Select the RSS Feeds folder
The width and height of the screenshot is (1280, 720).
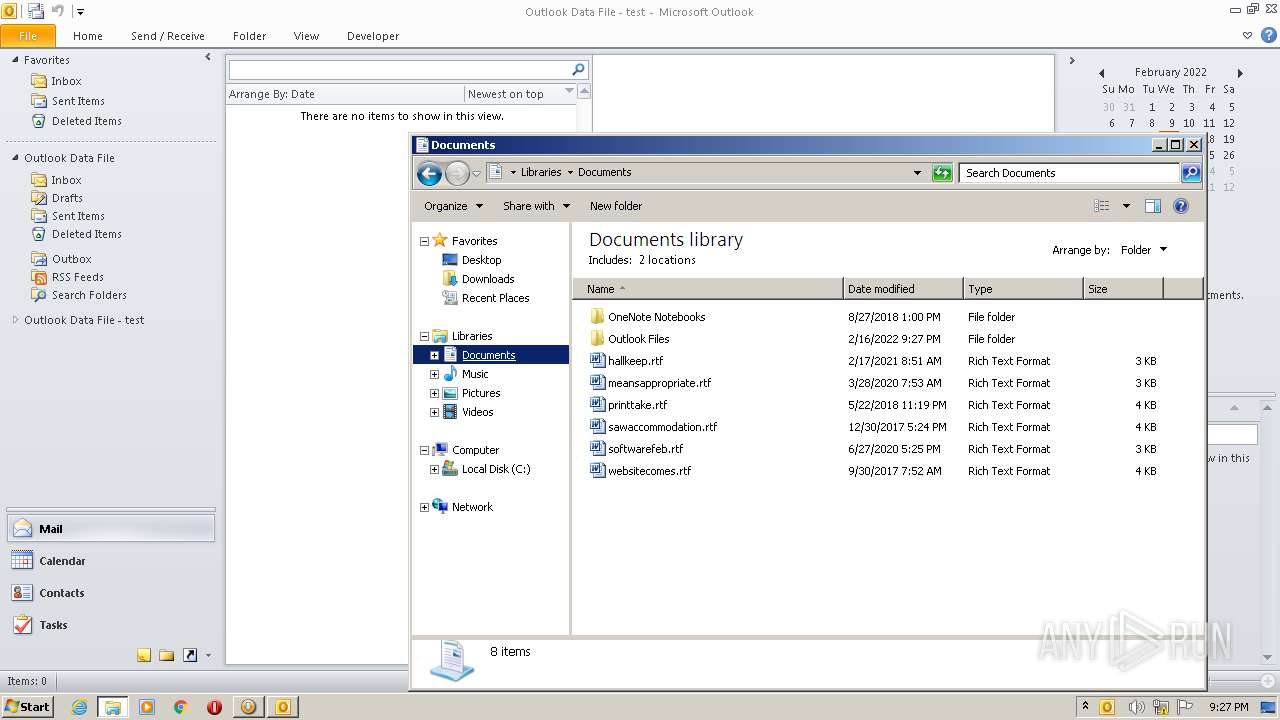67,277
